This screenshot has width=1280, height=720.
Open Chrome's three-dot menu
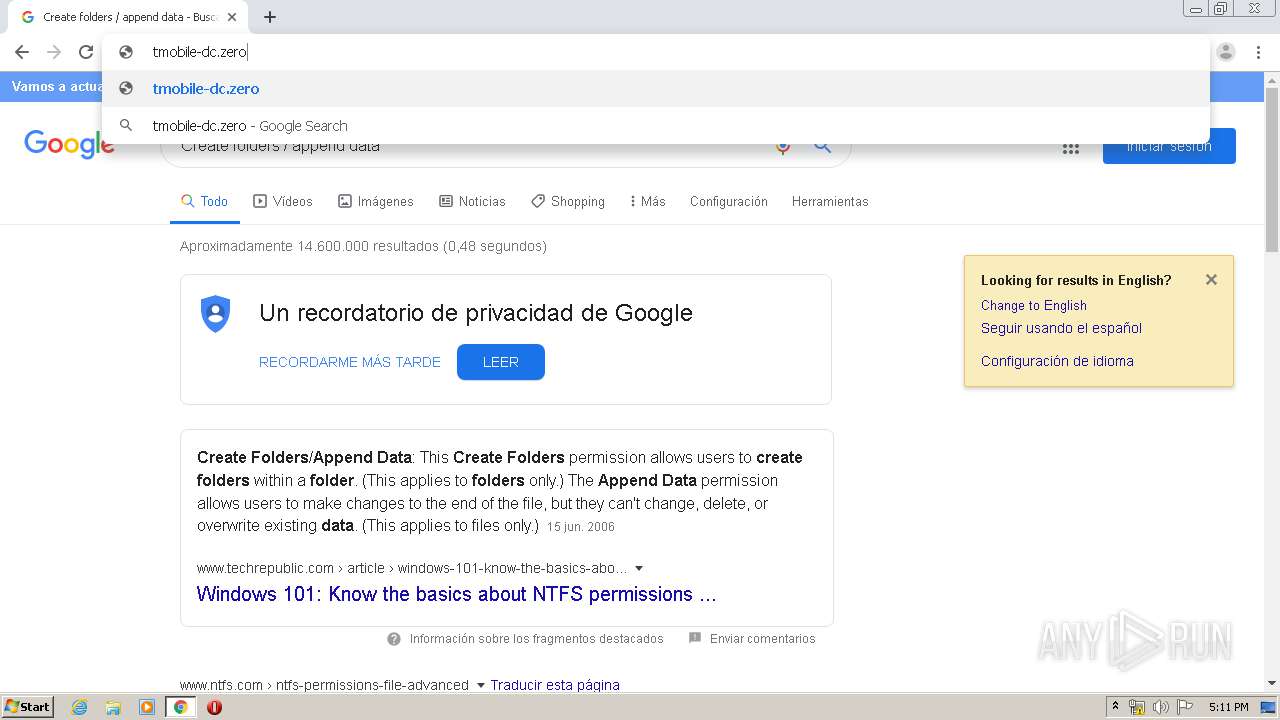tap(1258, 52)
